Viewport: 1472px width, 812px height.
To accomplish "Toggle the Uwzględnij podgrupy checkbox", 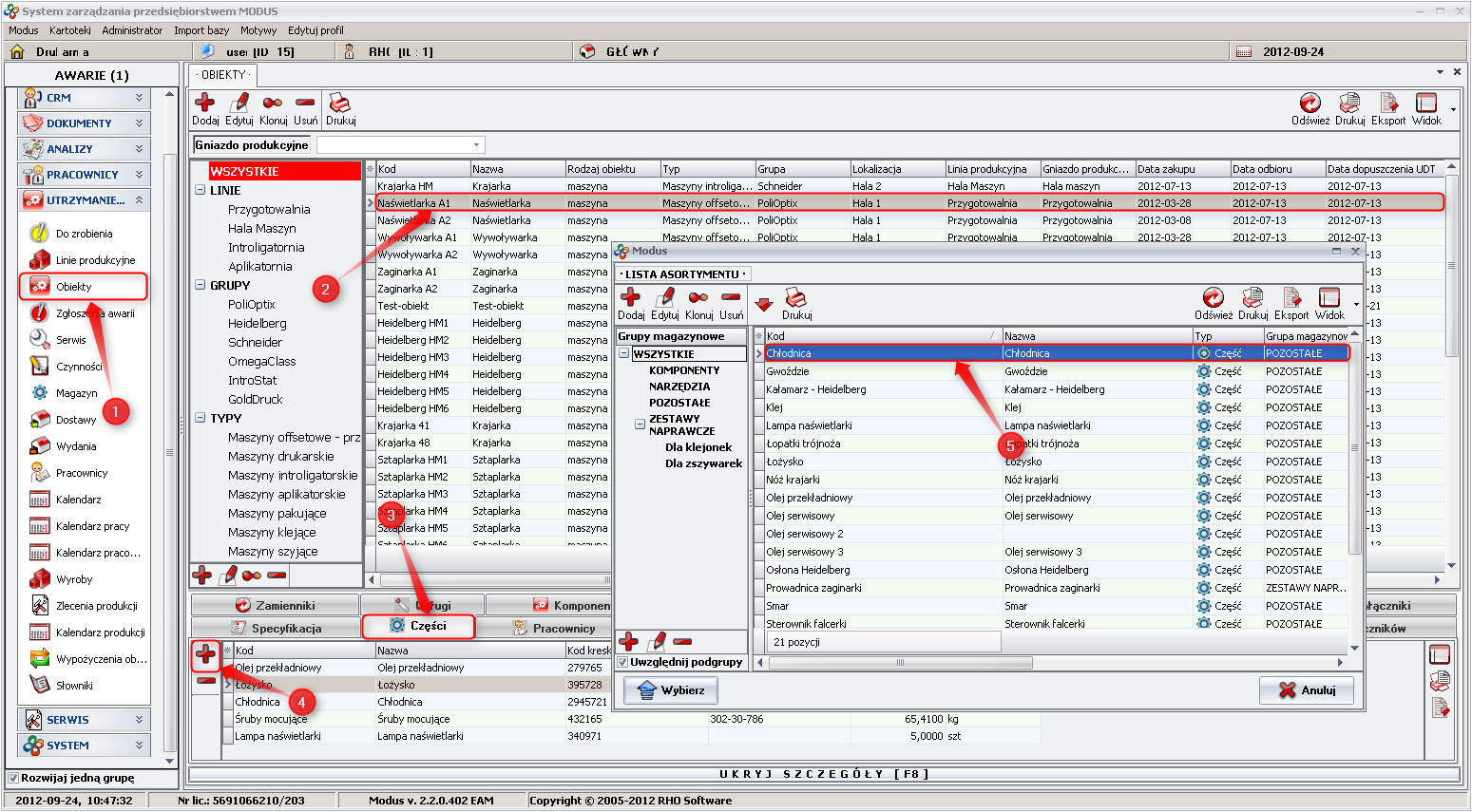I will [x=623, y=662].
